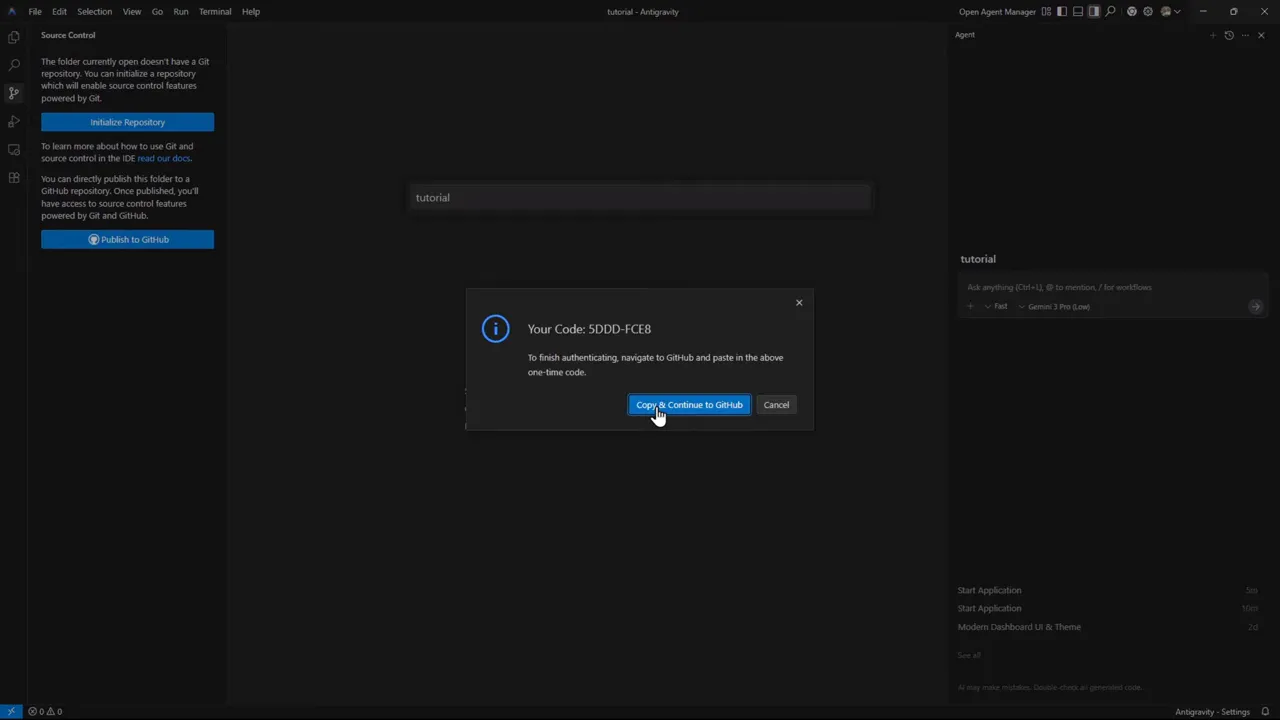The width and height of the screenshot is (1280, 720).
Task: Open the View menu
Action: 131,11
